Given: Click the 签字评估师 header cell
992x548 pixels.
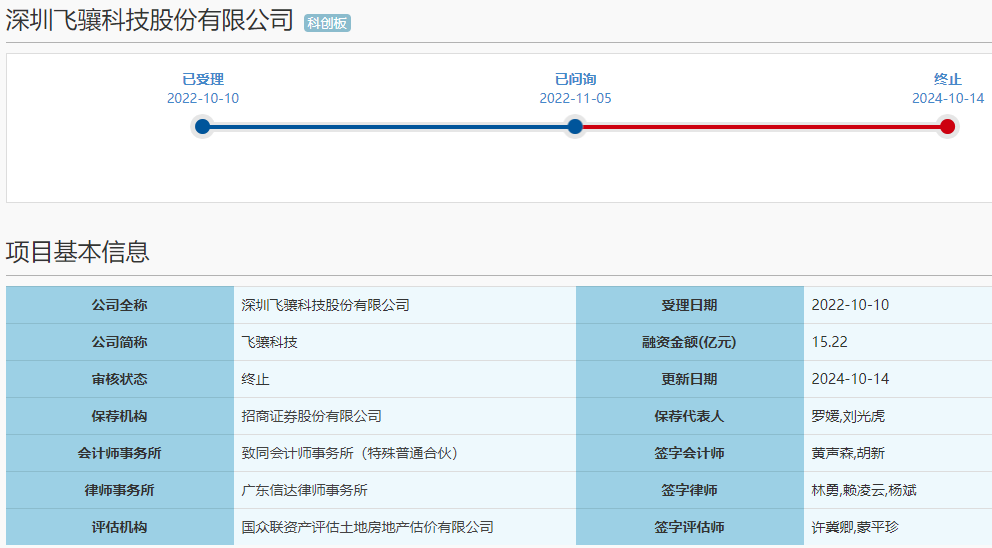Looking at the screenshot, I should click(690, 527).
